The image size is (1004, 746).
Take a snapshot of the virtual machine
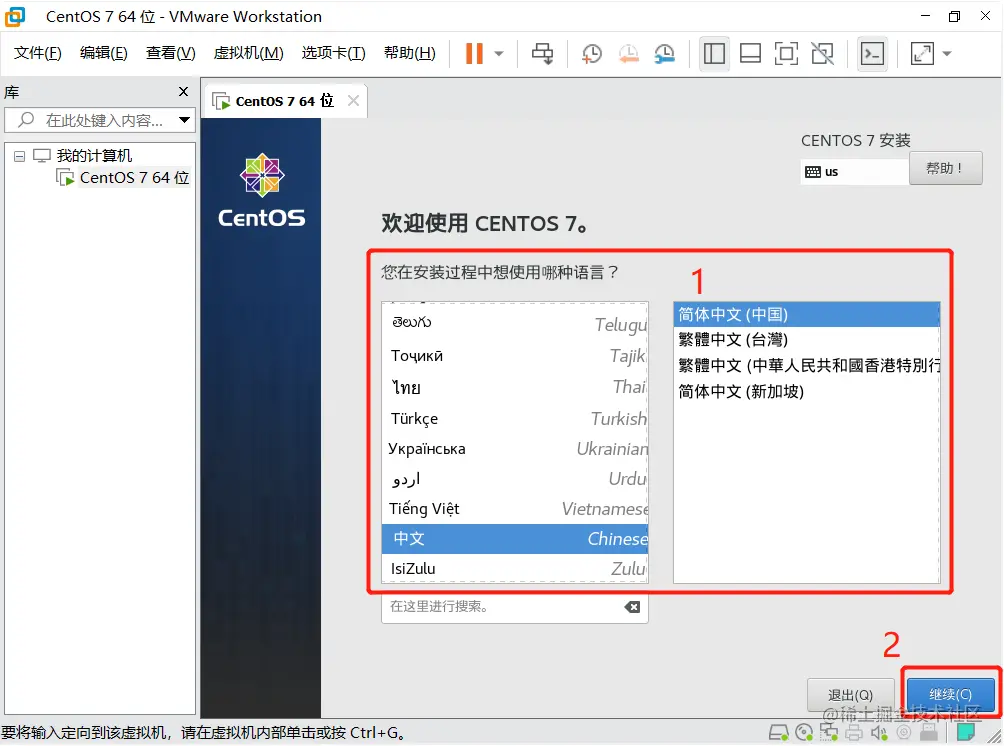[591, 53]
